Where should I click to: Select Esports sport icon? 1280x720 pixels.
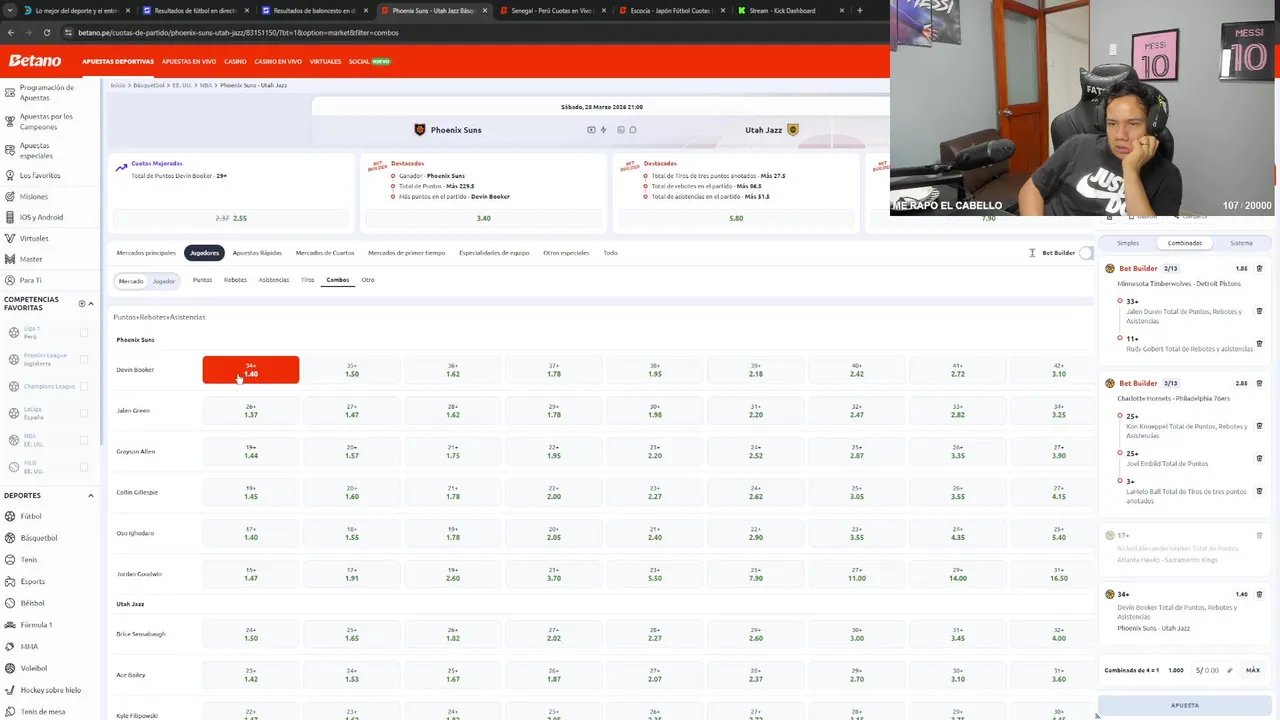(x=9, y=581)
